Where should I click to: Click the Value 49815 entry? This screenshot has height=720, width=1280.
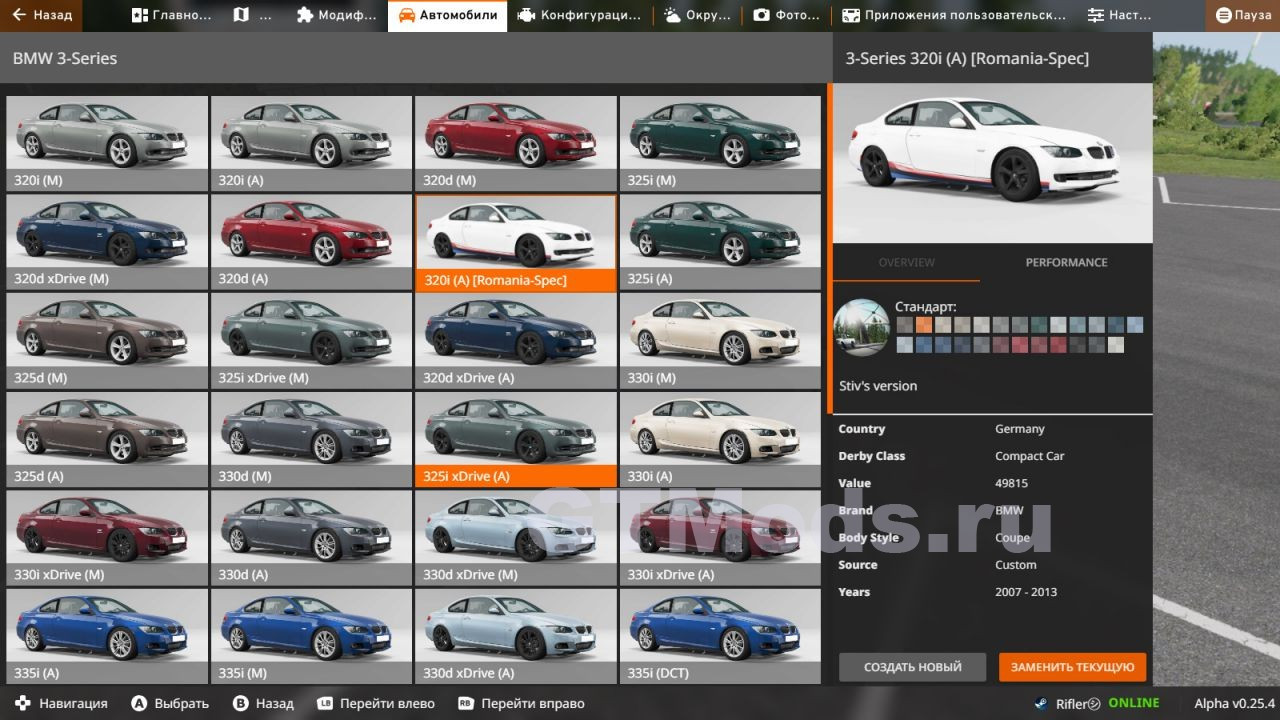[992, 483]
